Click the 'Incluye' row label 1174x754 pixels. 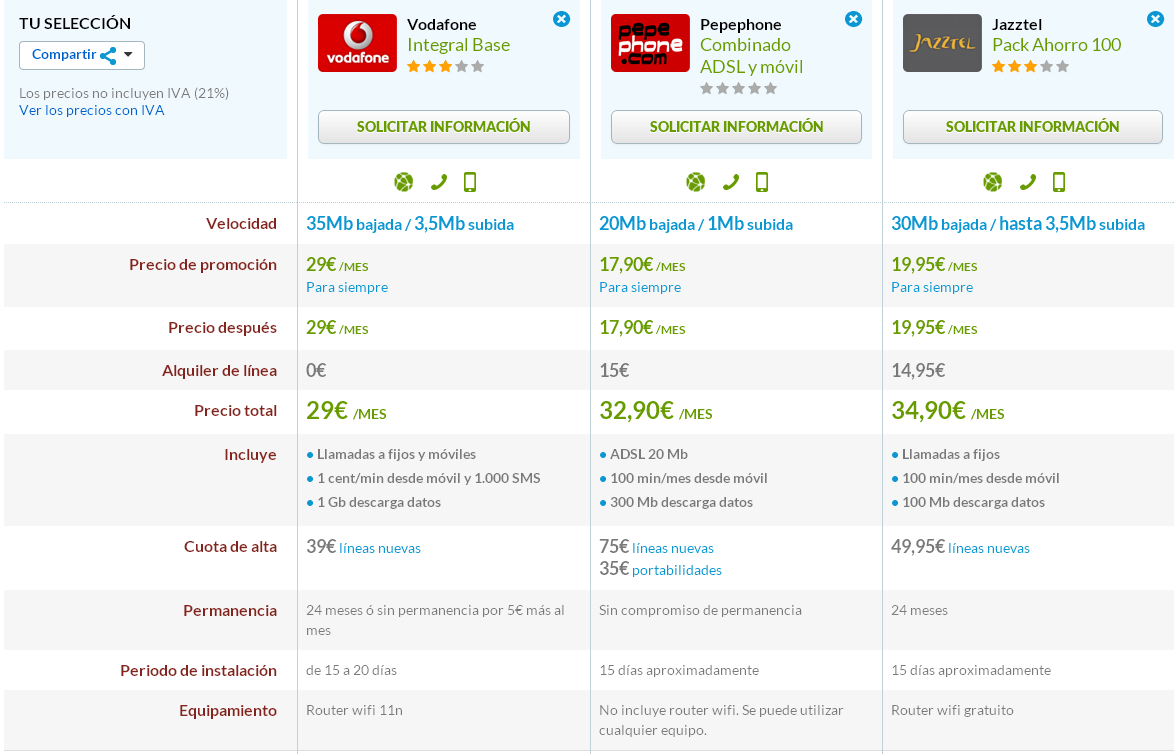click(250, 454)
